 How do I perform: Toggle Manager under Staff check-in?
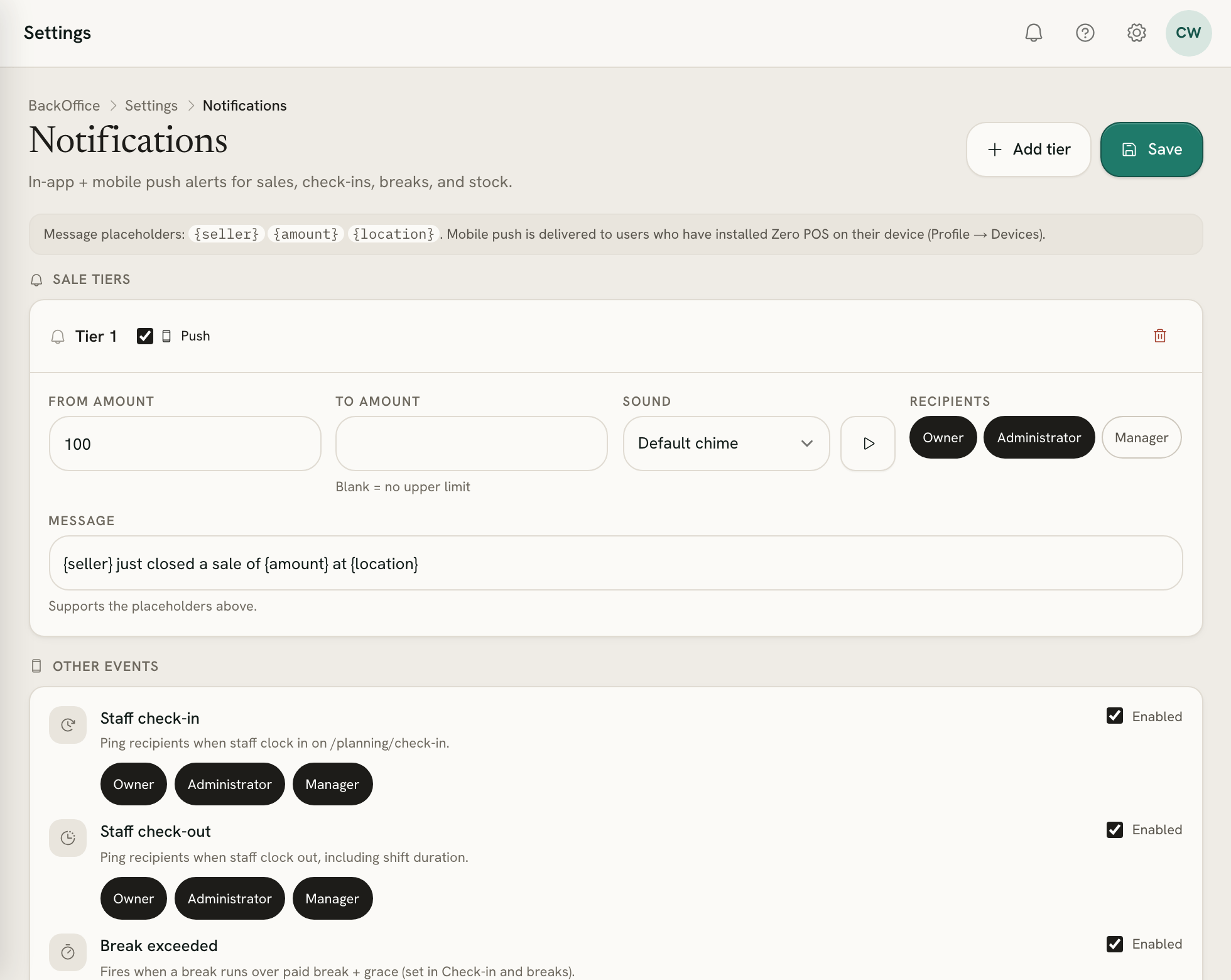(332, 784)
